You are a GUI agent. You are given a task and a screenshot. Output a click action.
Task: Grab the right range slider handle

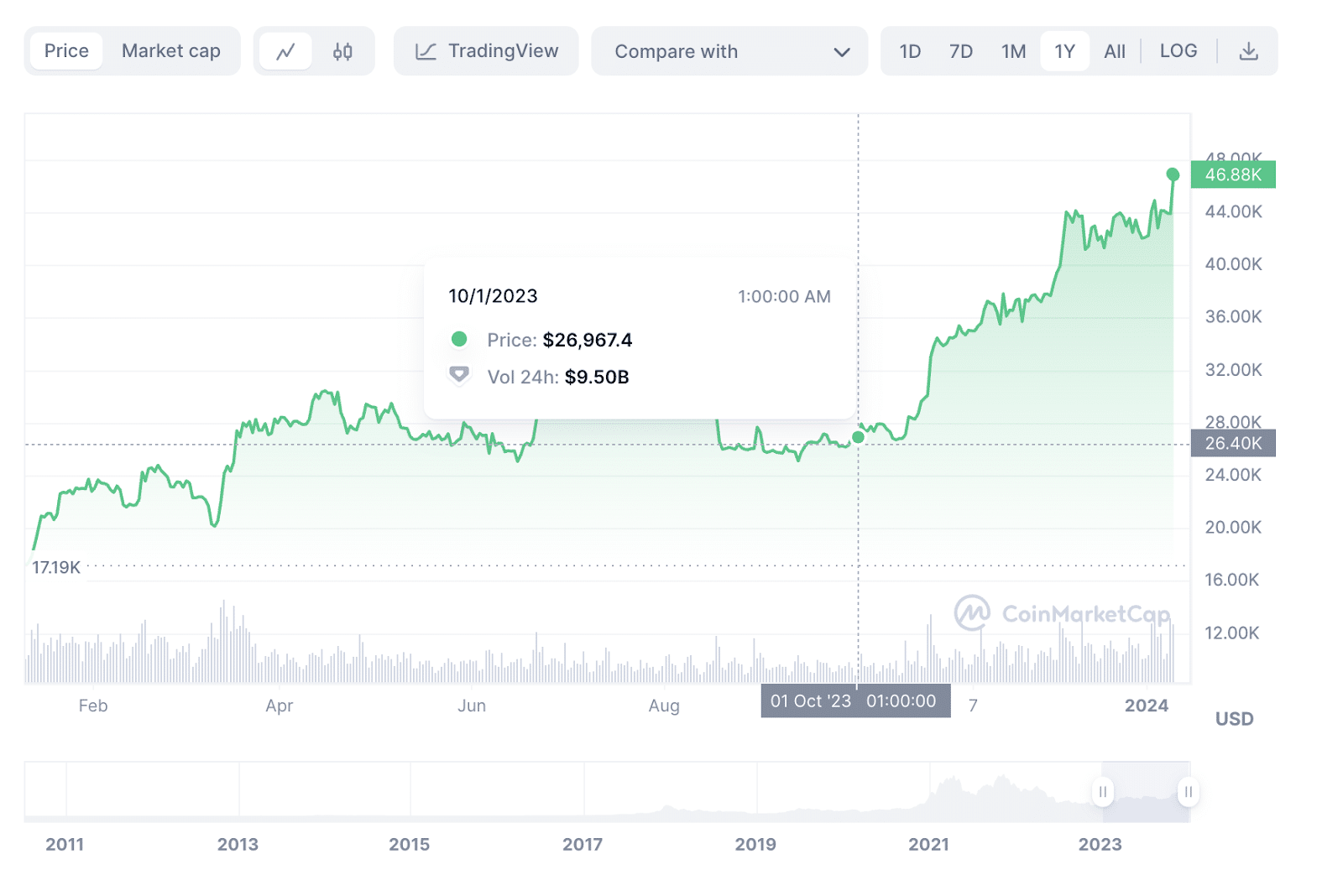[x=1188, y=792]
